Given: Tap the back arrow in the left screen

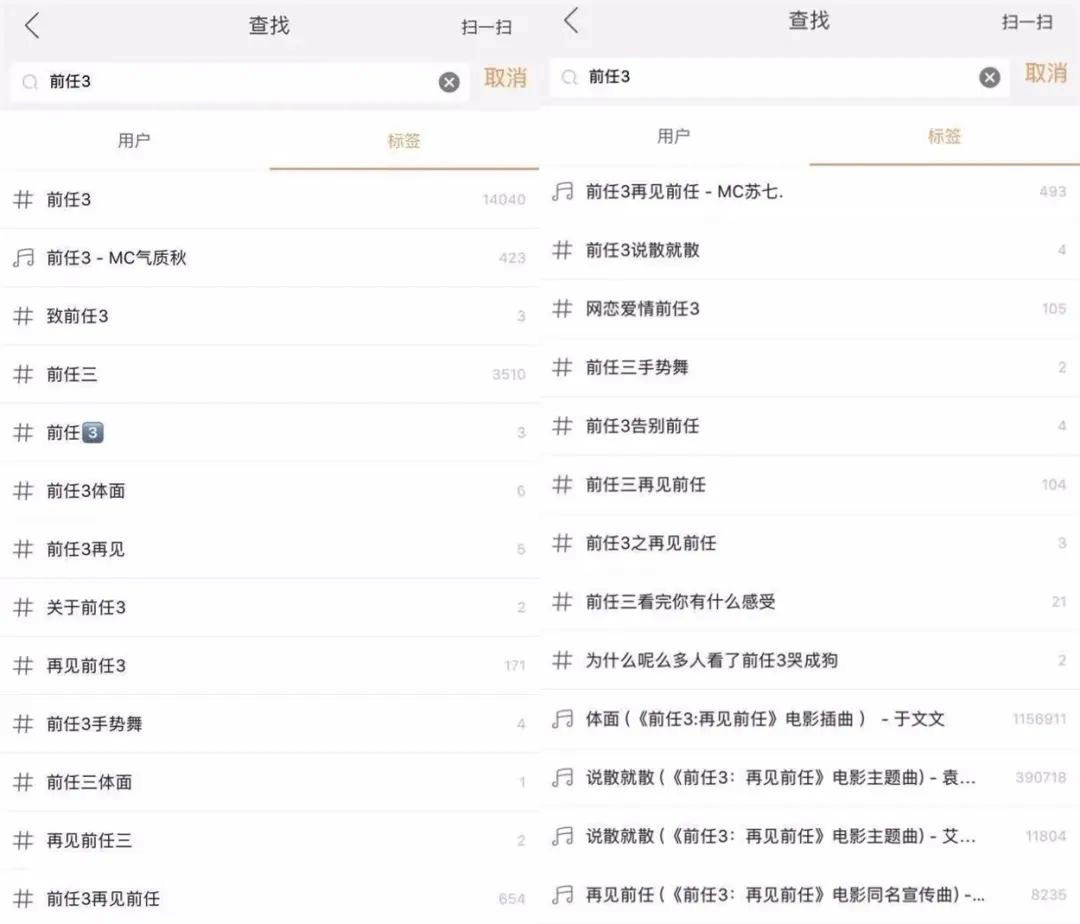Looking at the screenshot, I should 32,27.
